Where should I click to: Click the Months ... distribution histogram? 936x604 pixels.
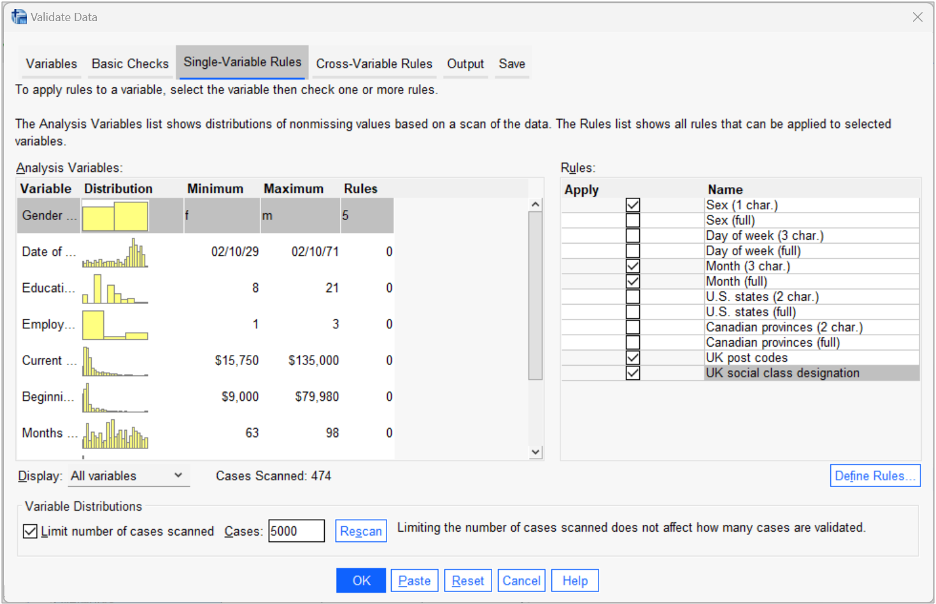coord(115,434)
